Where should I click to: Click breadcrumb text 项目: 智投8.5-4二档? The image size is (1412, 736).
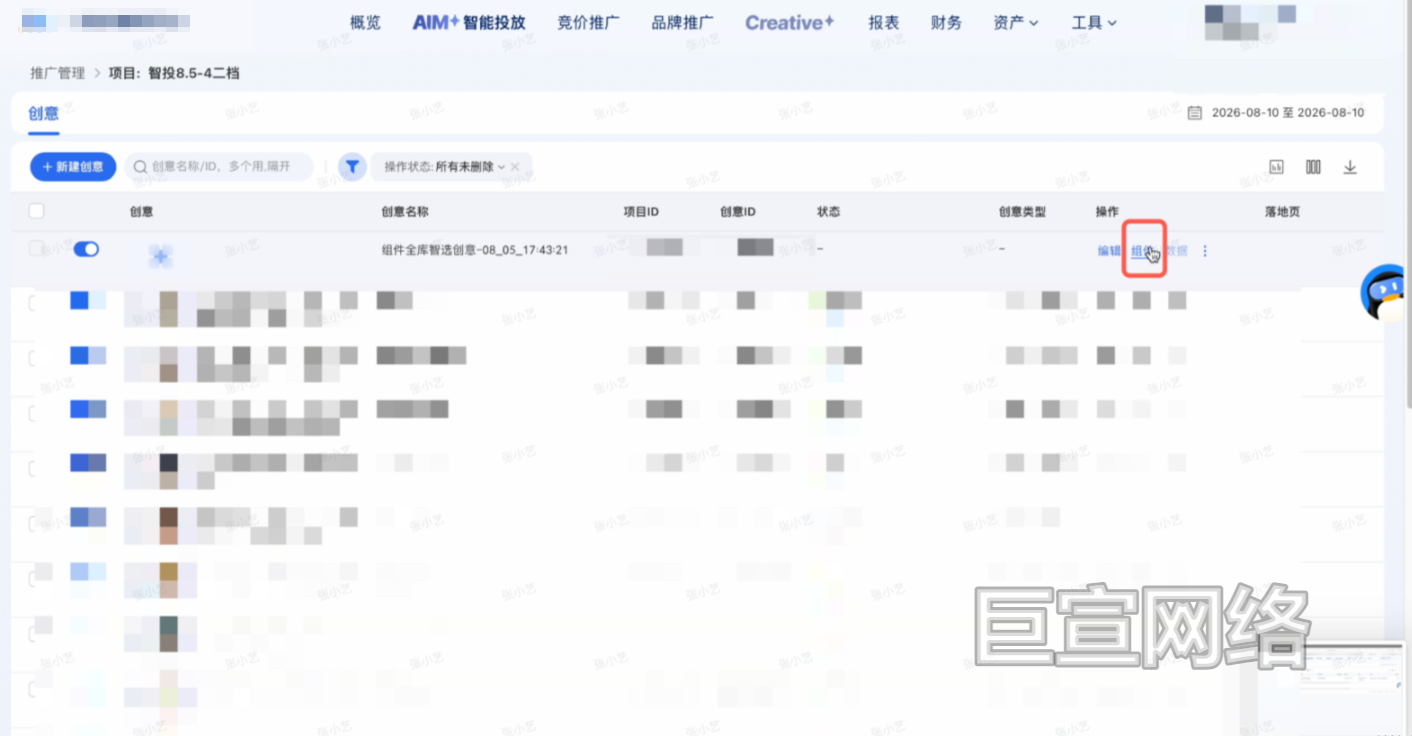(174, 74)
